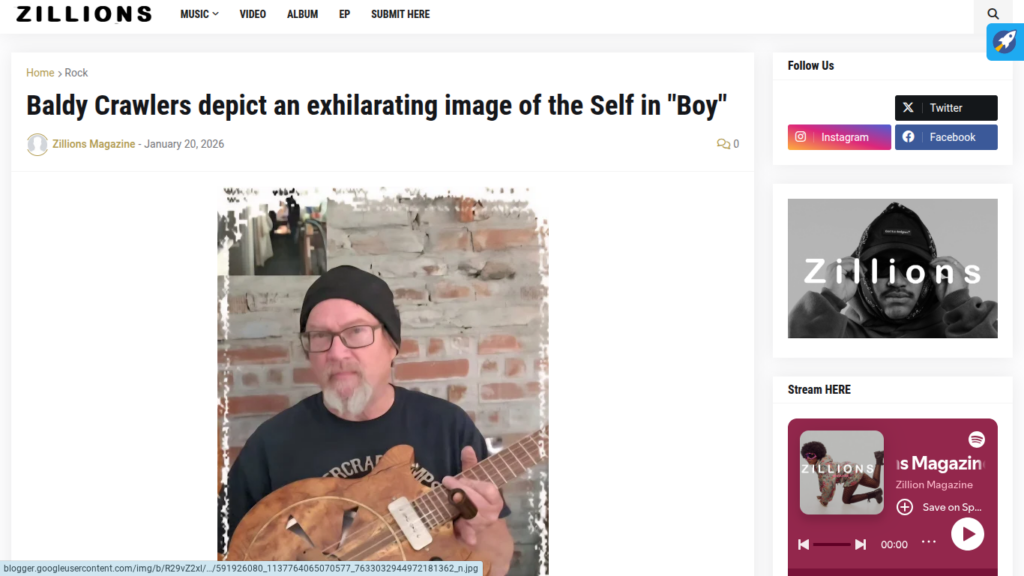Click the blue rocket icon
The height and width of the screenshot is (576, 1024).
(x=1005, y=42)
